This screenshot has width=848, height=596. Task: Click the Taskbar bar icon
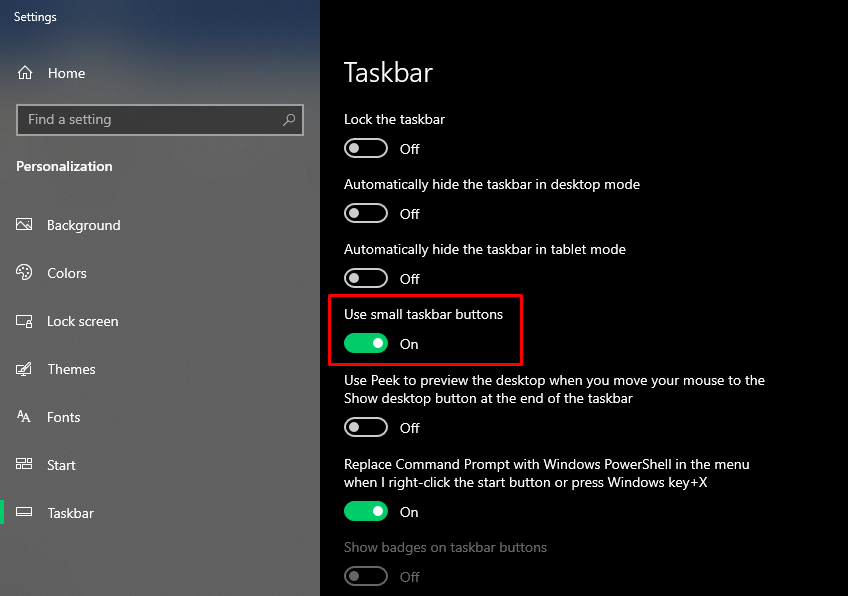(x=24, y=512)
